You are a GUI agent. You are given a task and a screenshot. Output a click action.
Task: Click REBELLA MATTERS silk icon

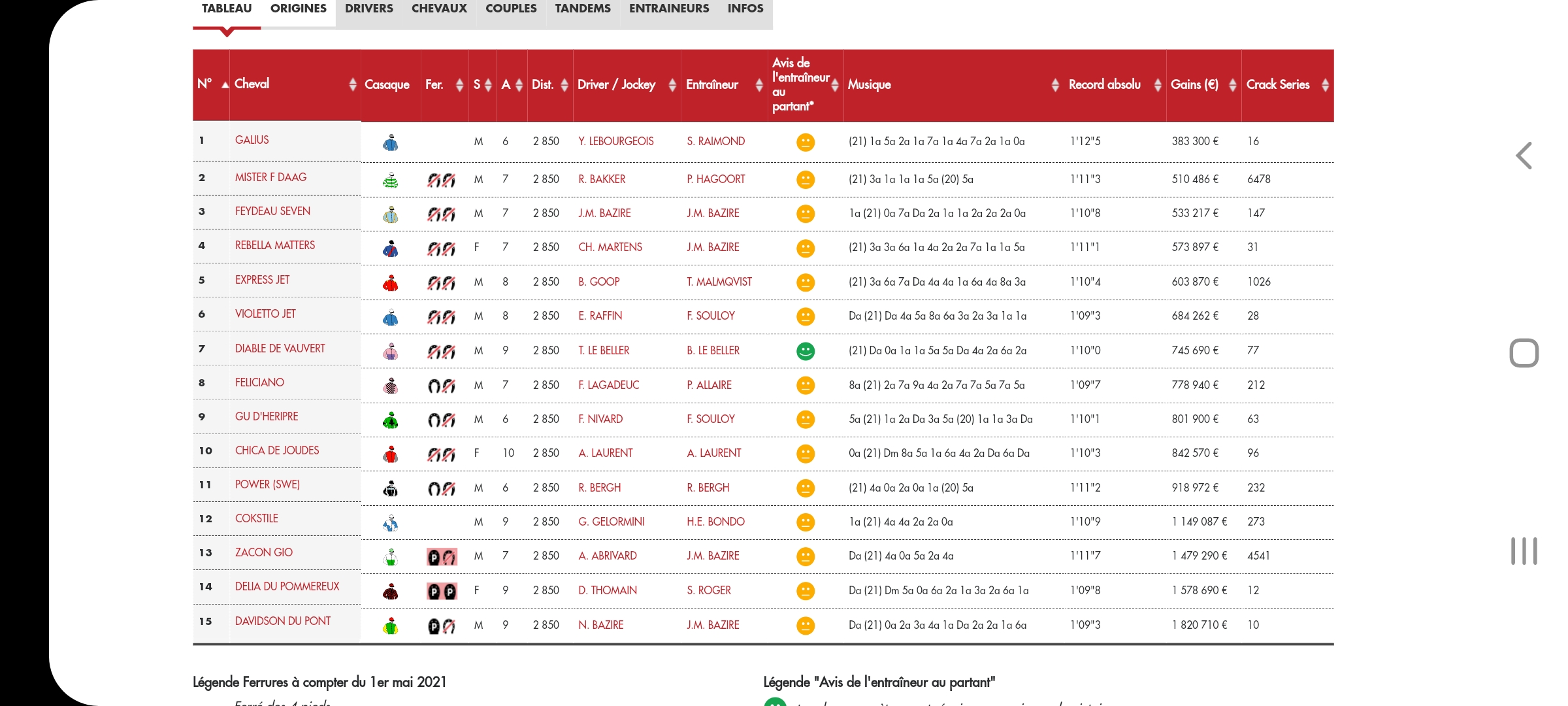(x=391, y=248)
